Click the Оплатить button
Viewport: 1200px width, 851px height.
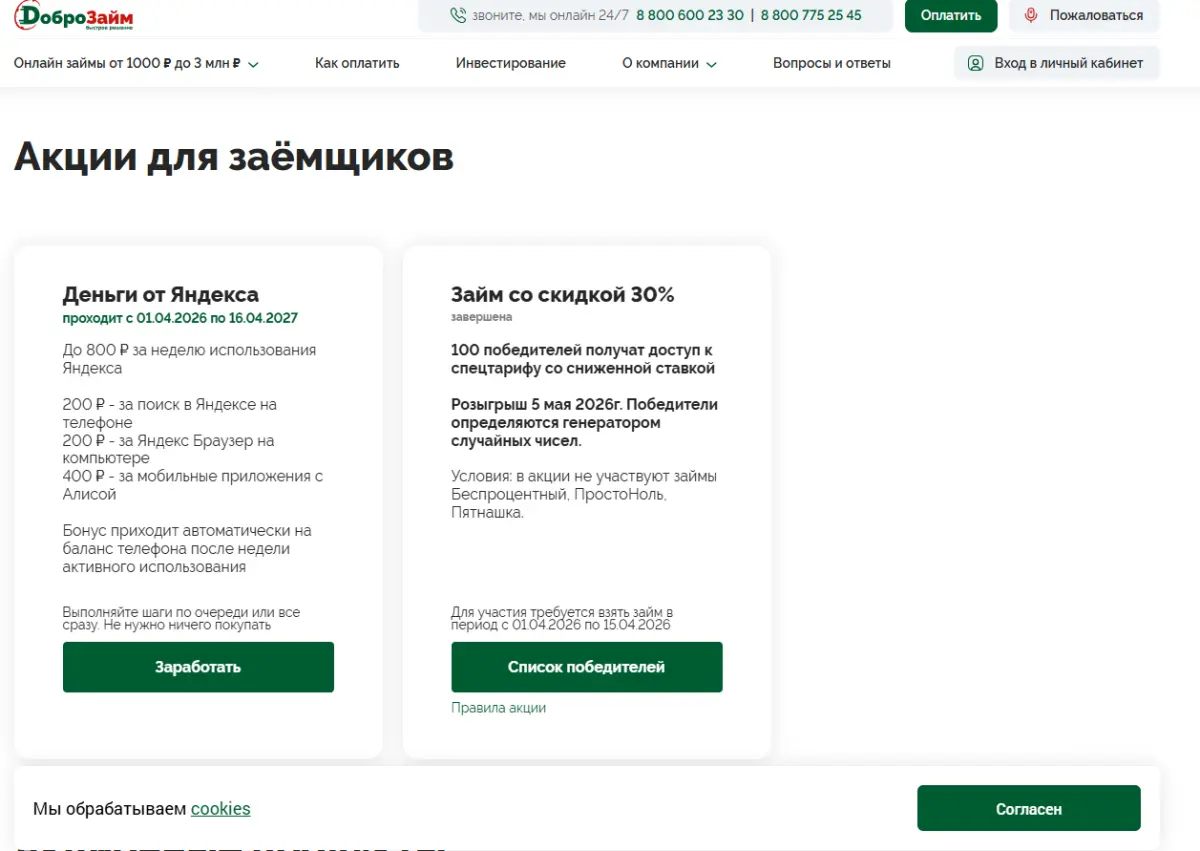(951, 15)
